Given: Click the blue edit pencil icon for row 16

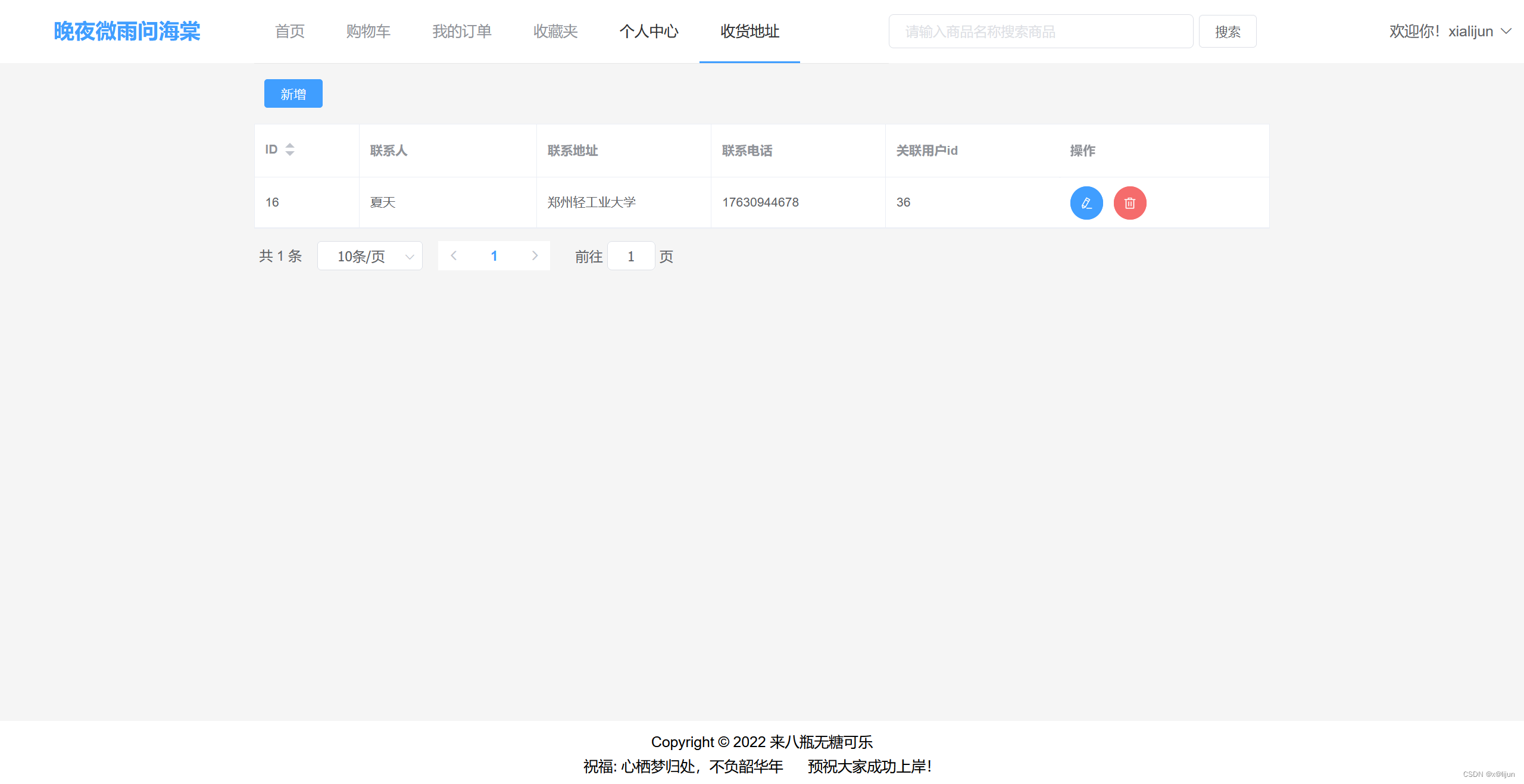Looking at the screenshot, I should click(x=1086, y=203).
